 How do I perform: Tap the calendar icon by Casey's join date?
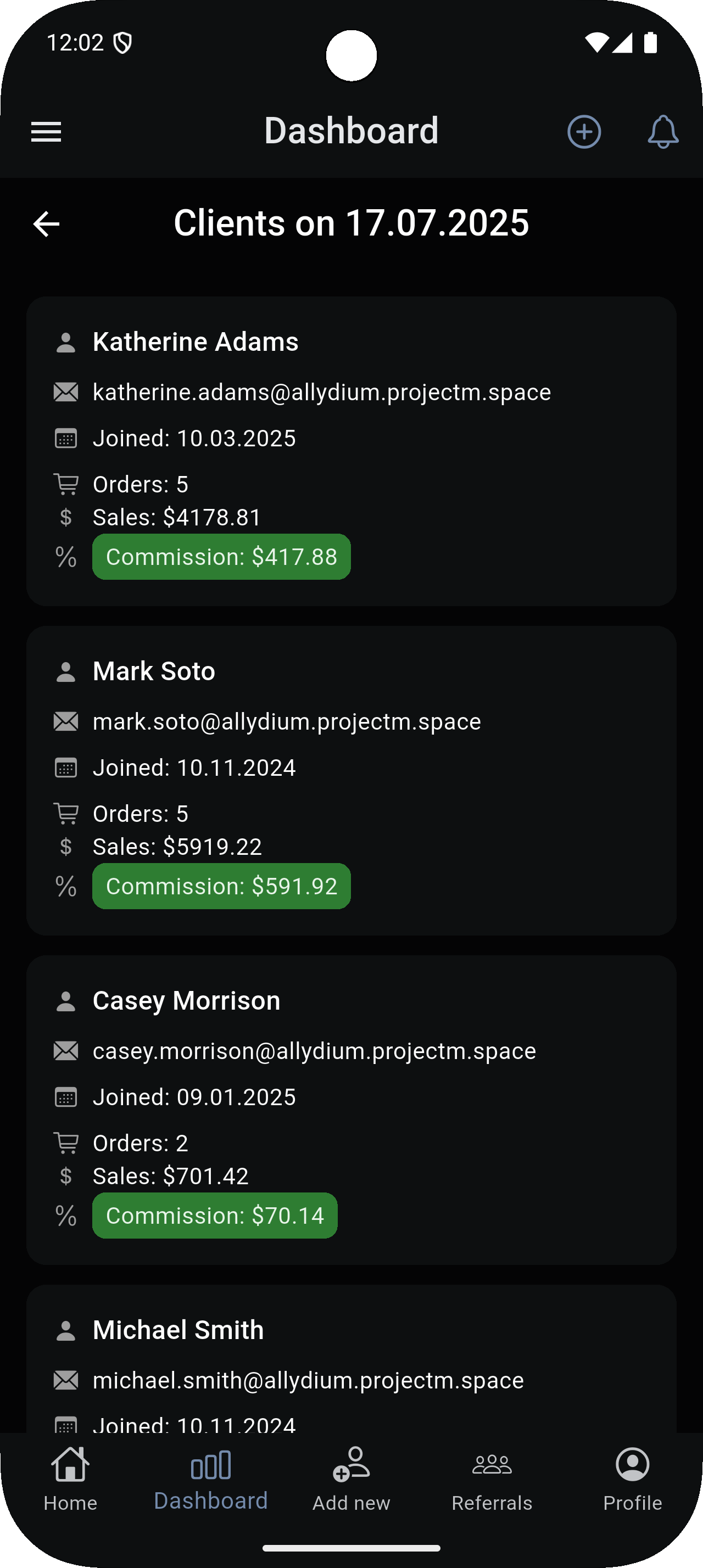tap(66, 1097)
